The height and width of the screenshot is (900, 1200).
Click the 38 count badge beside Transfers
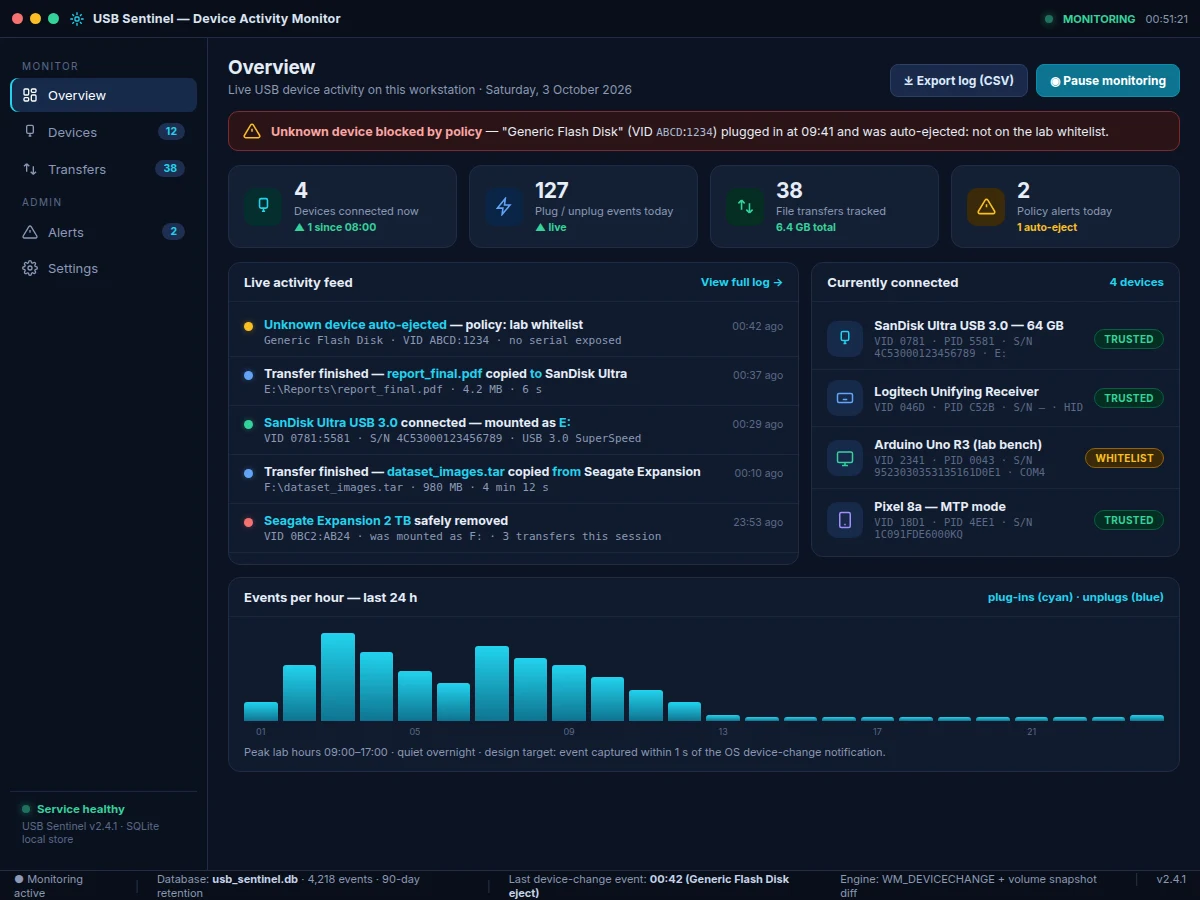(x=170, y=168)
